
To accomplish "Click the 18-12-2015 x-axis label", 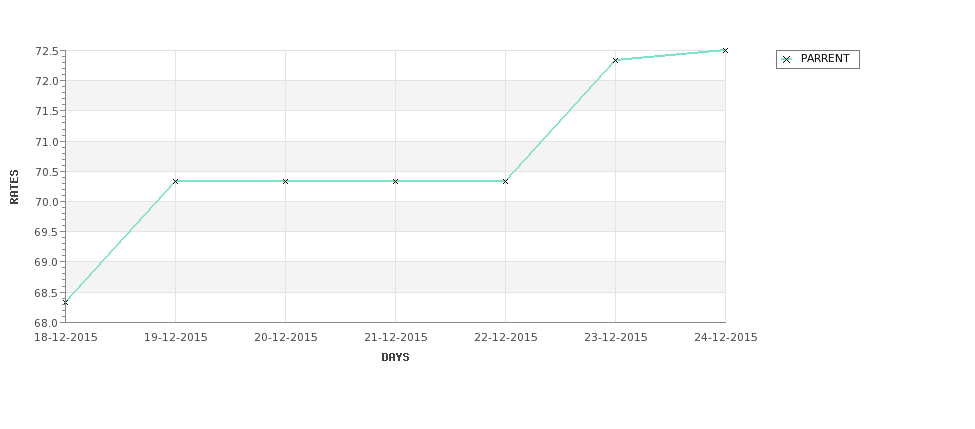I will pyautogui.click(x=66, y=337).
